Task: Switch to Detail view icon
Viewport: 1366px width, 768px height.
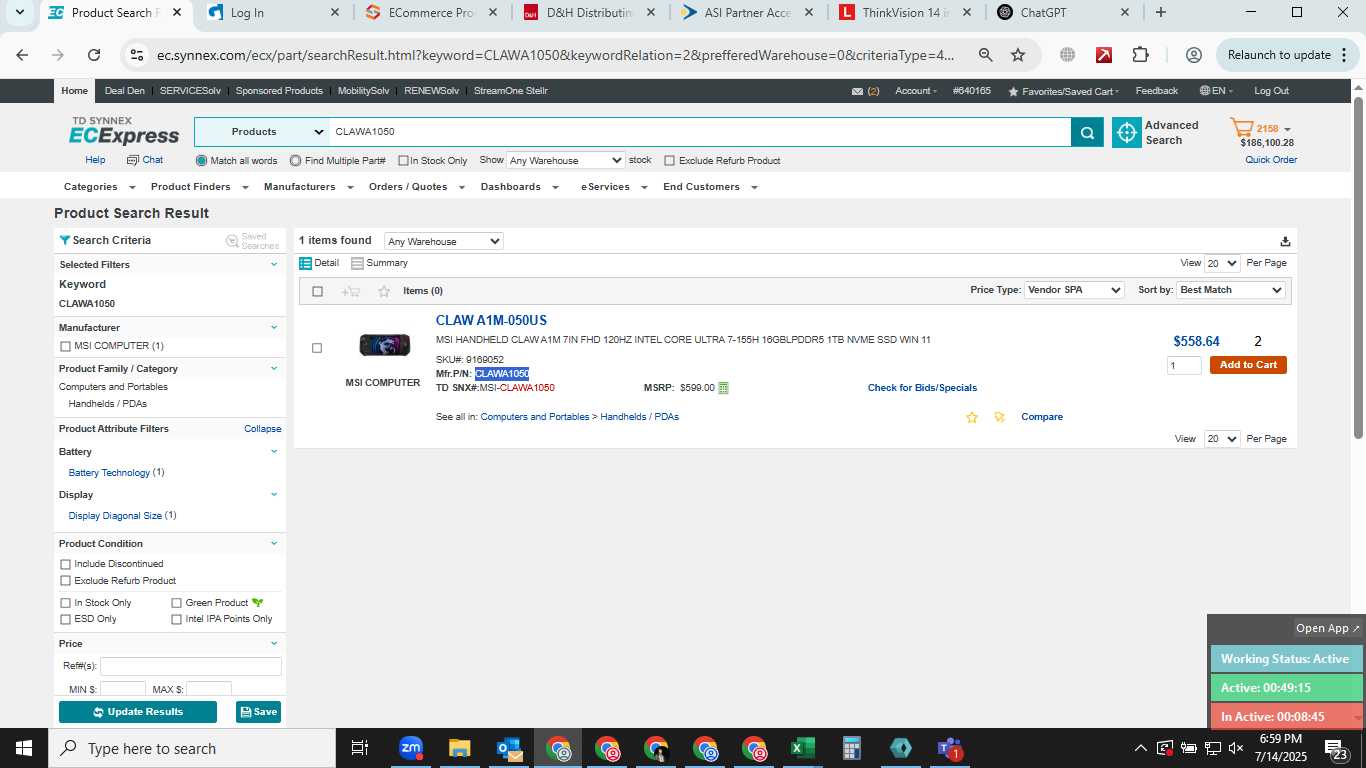Action: pyautogui.click(x=306, y=263)
